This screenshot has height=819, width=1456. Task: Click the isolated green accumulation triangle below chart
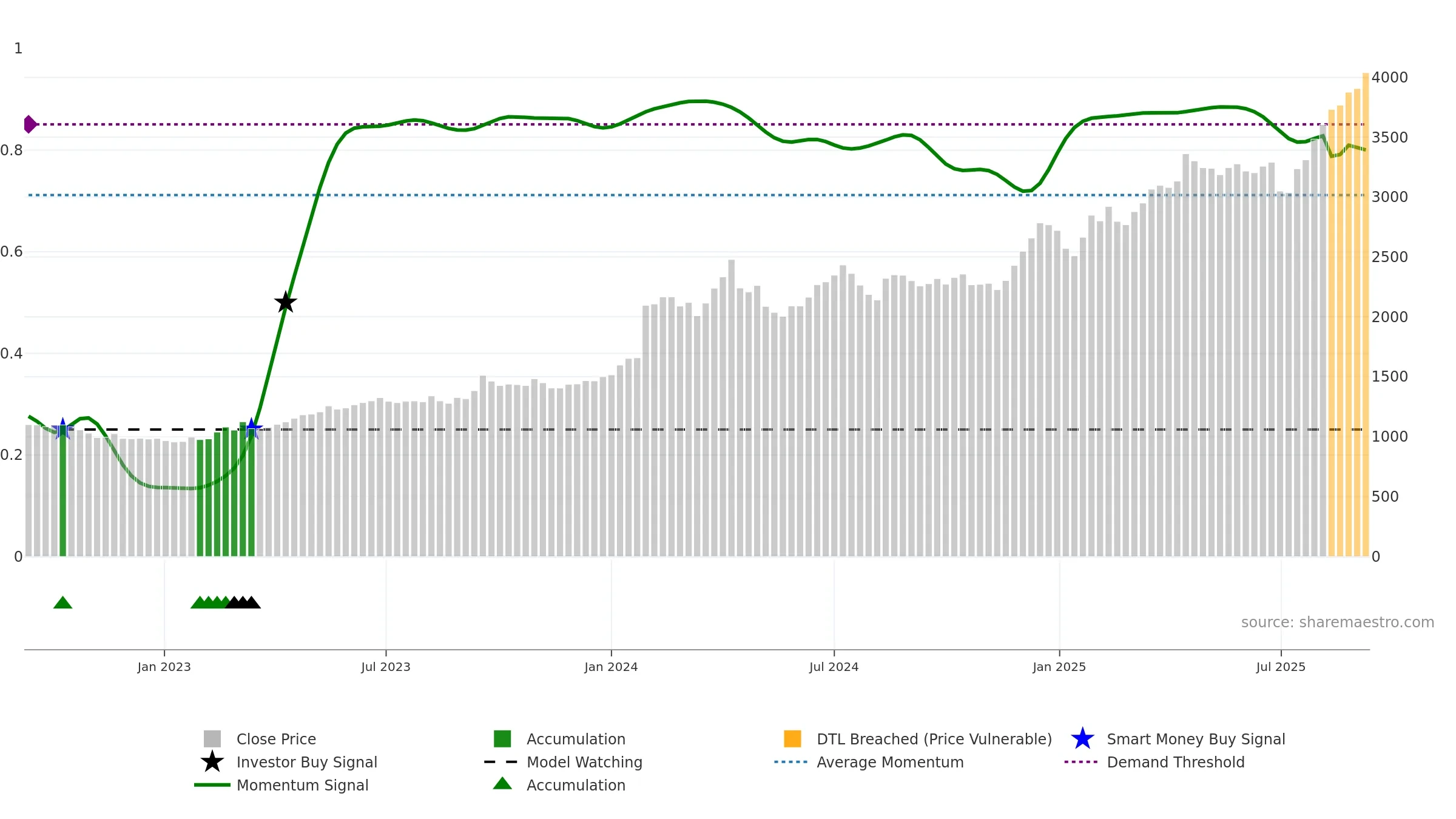click(x=63, y=602)
